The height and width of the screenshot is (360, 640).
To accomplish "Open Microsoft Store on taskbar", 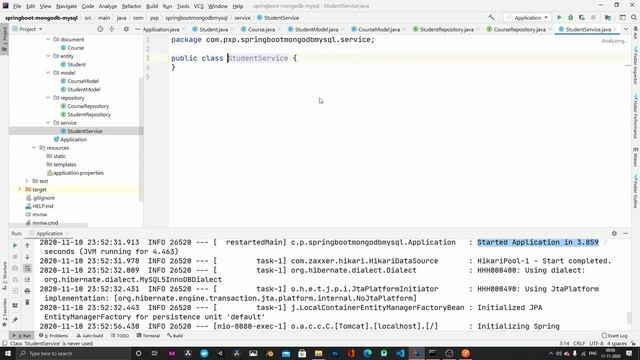I will pos(302,353).
